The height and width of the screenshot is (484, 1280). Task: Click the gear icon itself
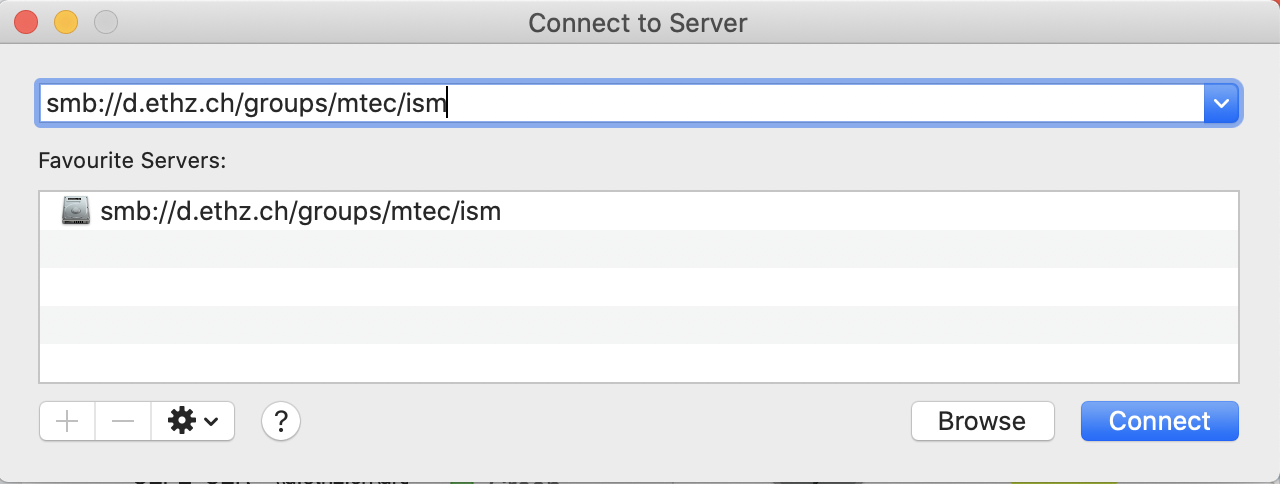coord(181,421)
